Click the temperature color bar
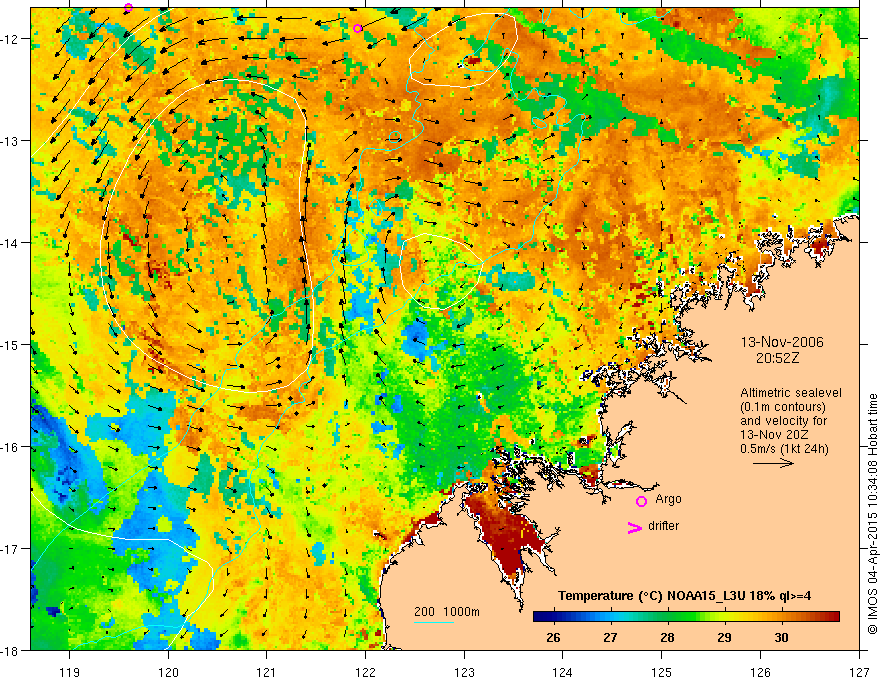Image resolution: width=880 pixels, height=680 pixels. pyautogui.click(x=686, y=616)
